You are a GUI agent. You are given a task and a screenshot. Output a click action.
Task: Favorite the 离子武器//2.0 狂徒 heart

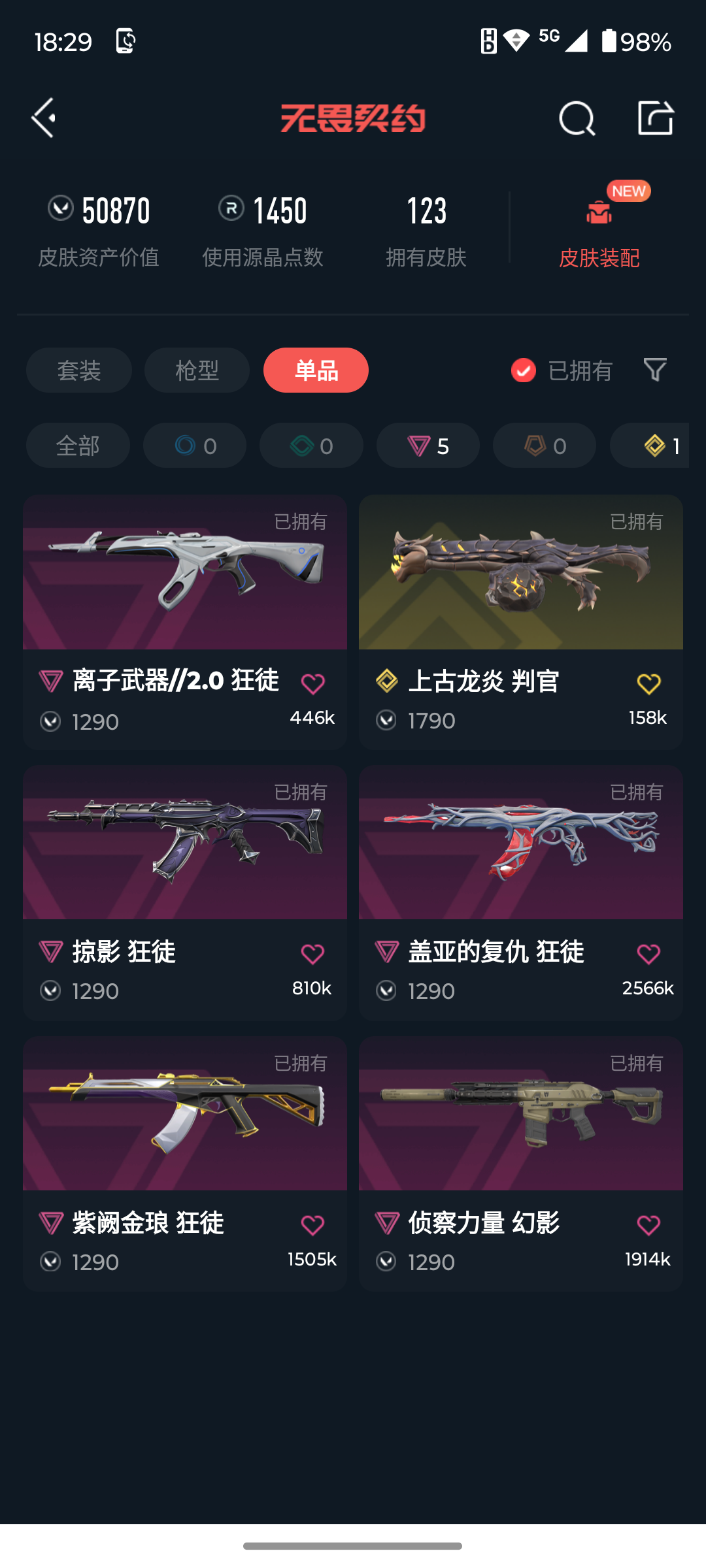(312, 683)
